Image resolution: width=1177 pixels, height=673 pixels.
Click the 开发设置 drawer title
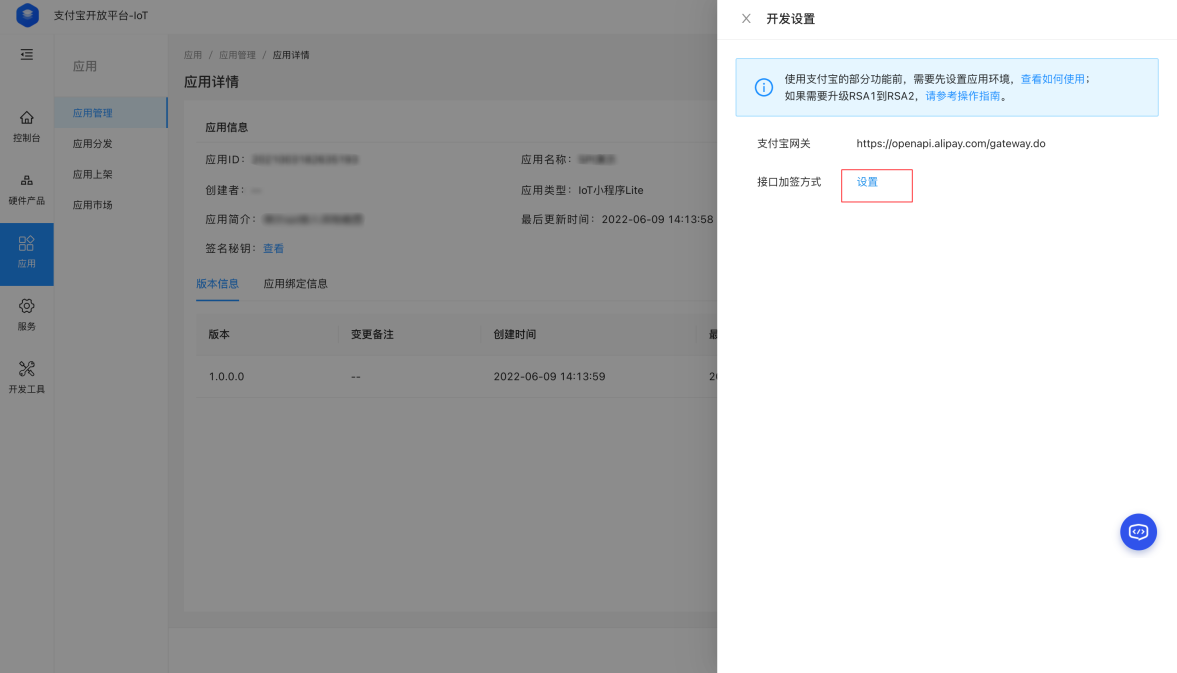(x=790, y=19)
